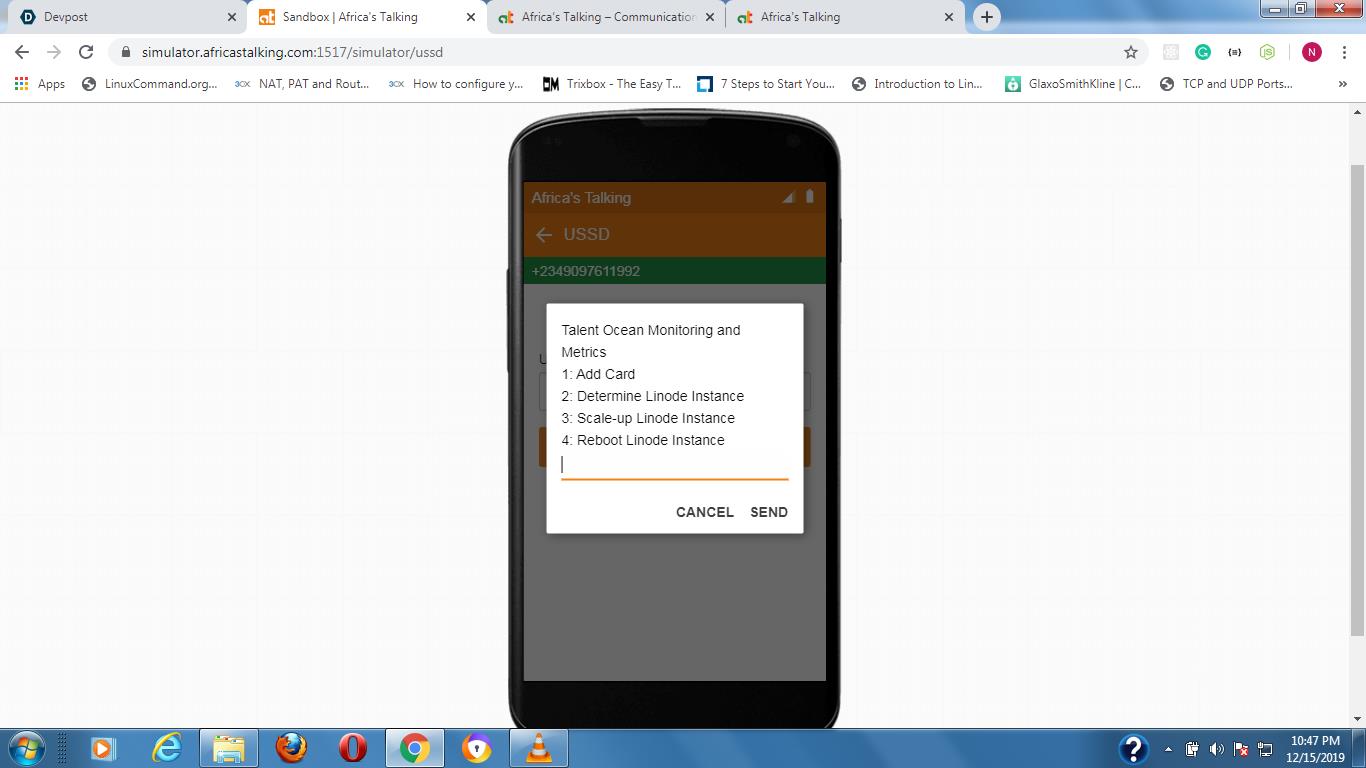Image resolution: width=1366 pixels, height=768 pixels.
Task: Send the USSD reply
Action: pyautogui.click(x=769, y=512)
